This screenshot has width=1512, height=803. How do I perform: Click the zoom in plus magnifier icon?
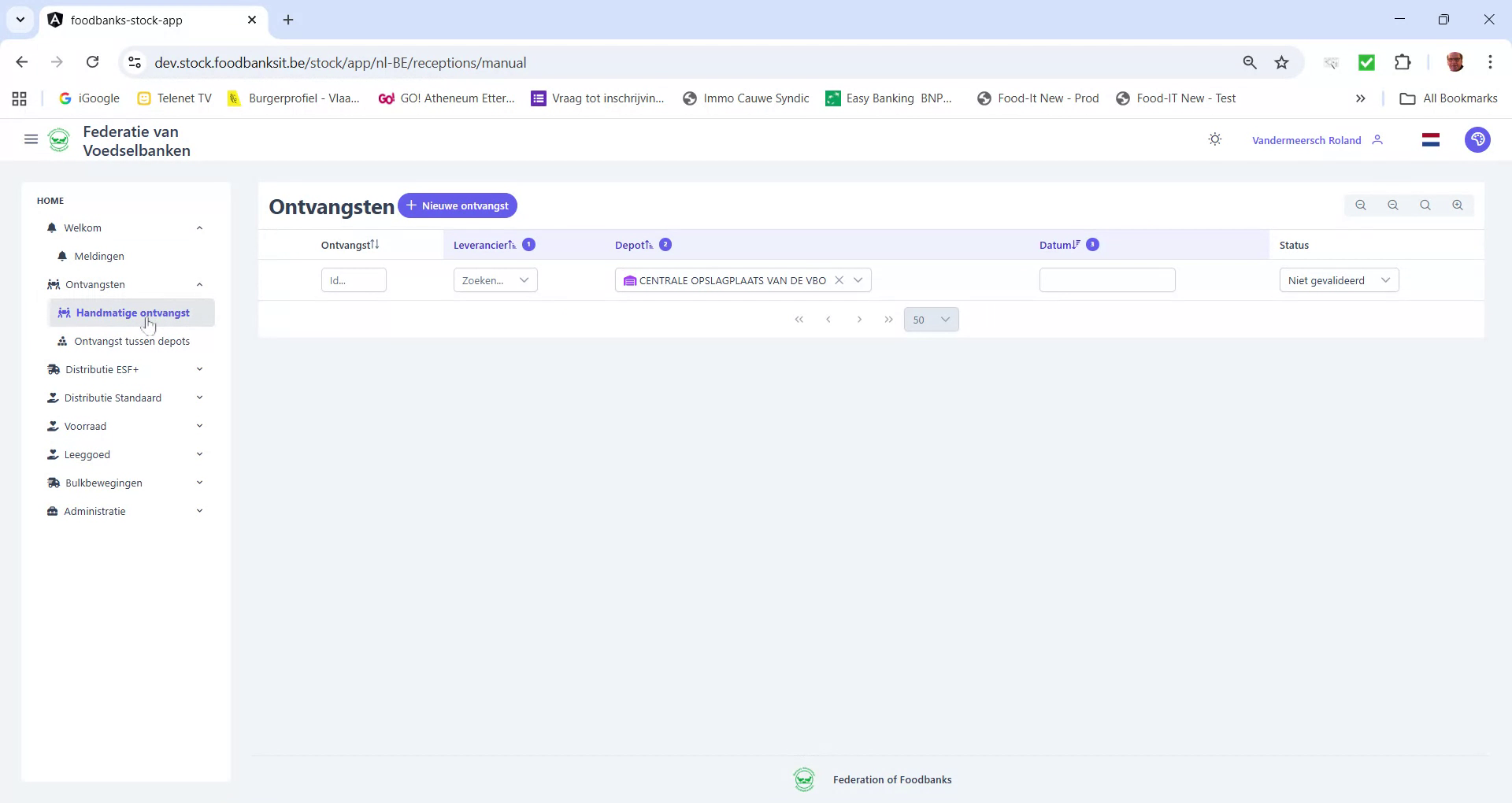tap(1457, 205)
